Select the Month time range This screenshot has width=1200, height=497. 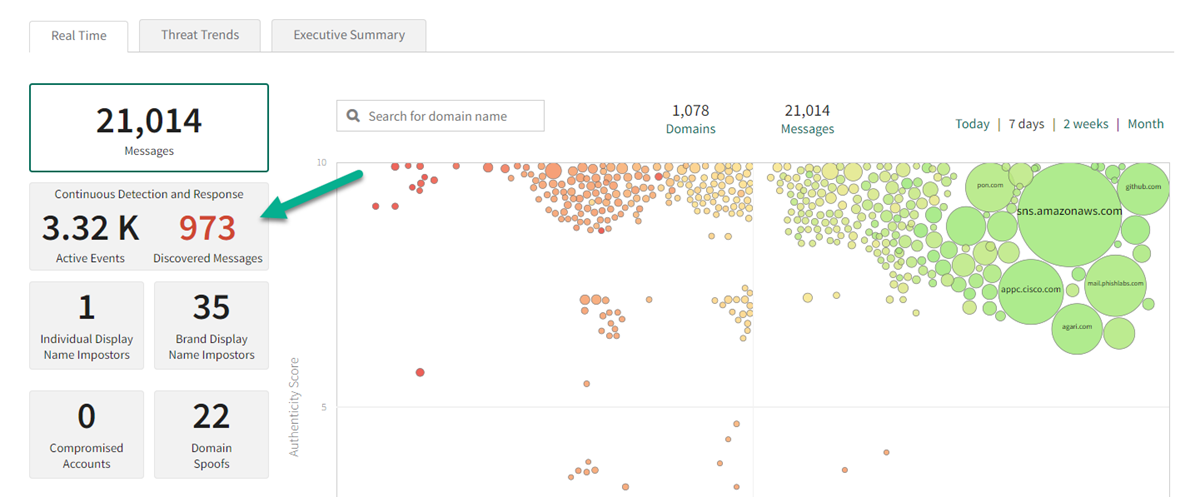point(1145,124)
